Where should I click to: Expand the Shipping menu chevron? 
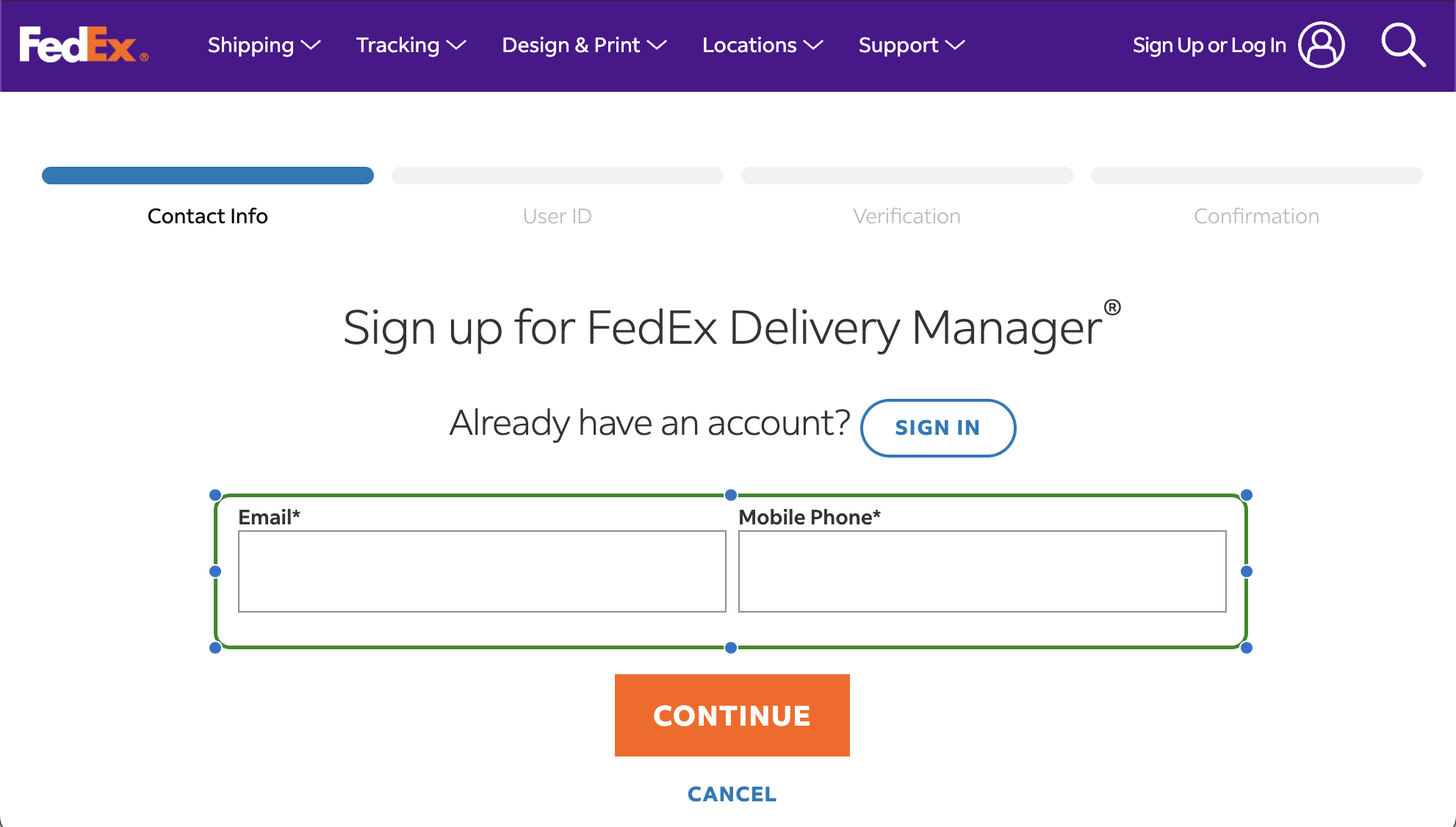click(311, 46)
